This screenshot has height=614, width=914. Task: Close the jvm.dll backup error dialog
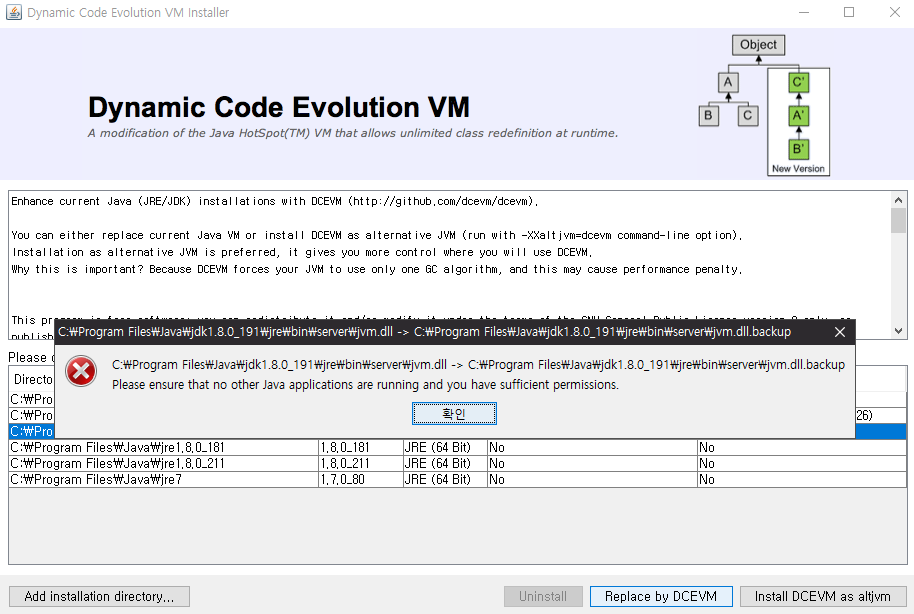coord(839,332)
